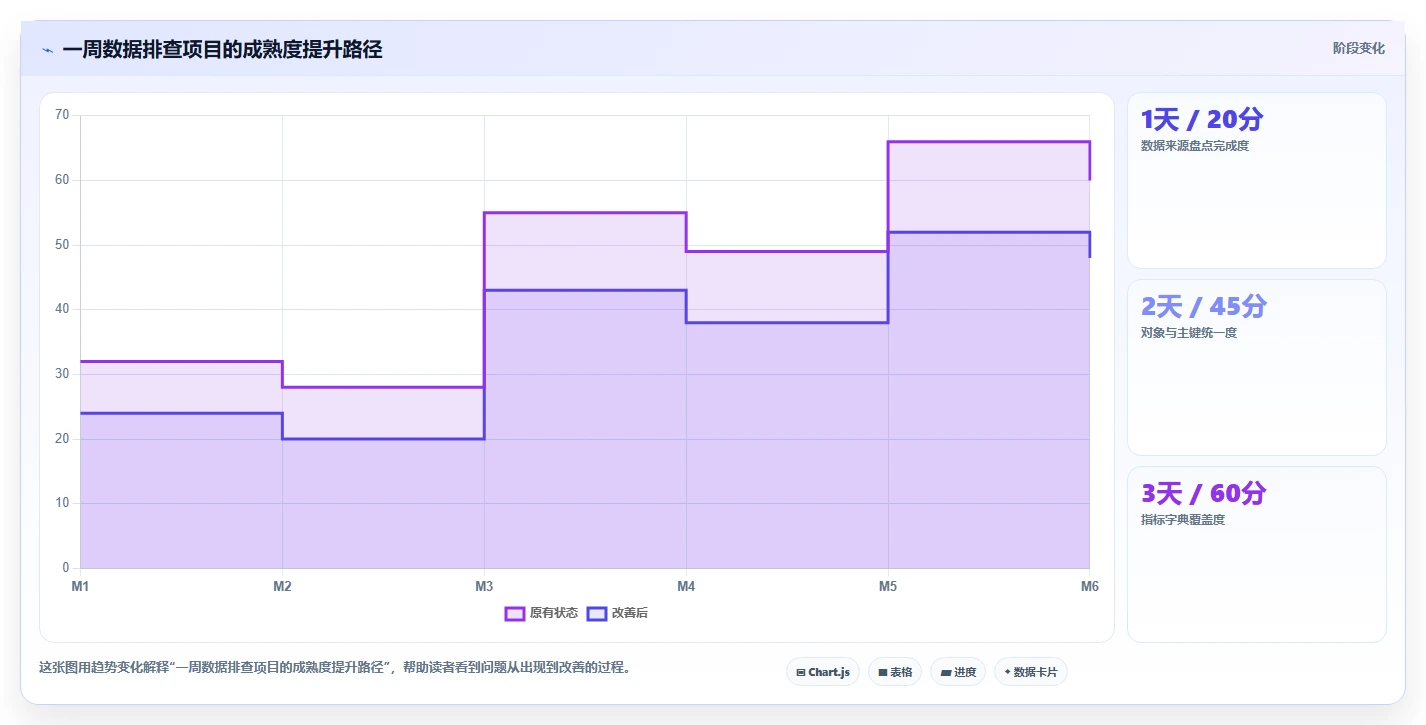
Task: Select the 数据卡片 tag
Action: [x=1031, y=672]
